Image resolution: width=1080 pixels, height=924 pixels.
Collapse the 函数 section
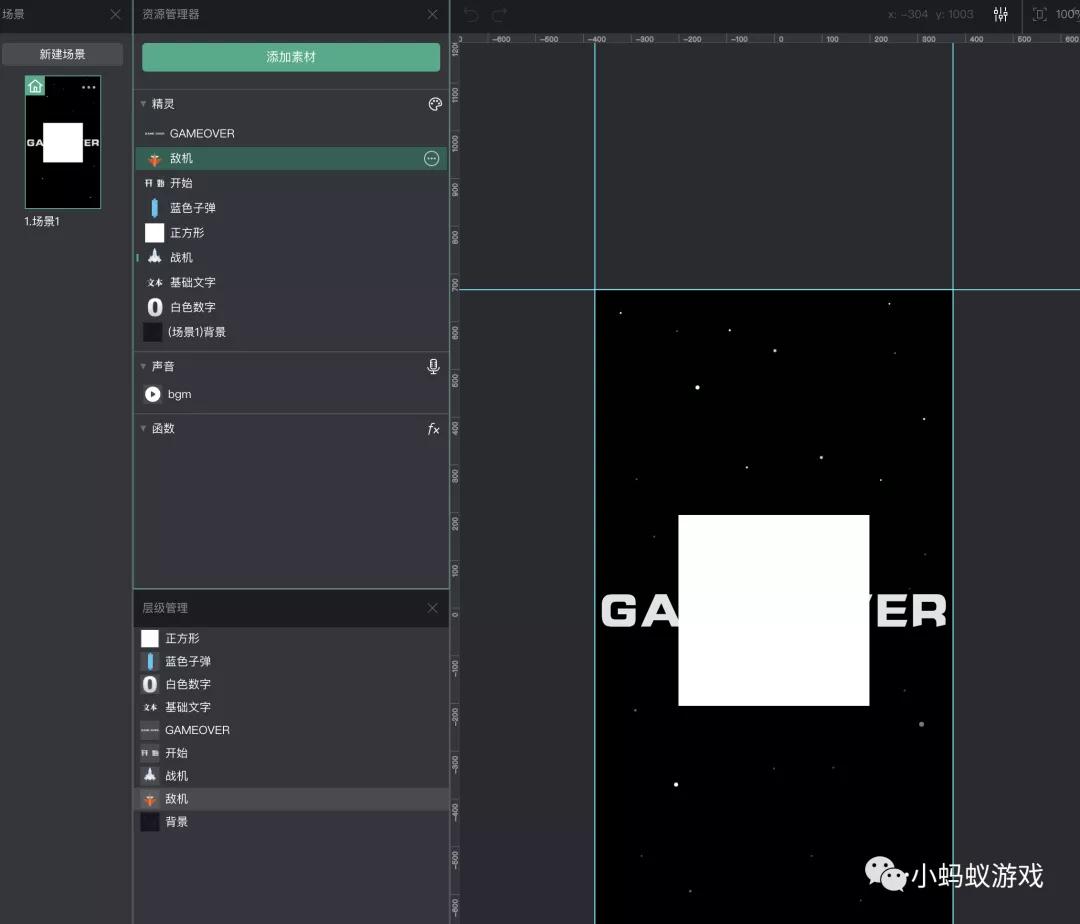(143, 428)
